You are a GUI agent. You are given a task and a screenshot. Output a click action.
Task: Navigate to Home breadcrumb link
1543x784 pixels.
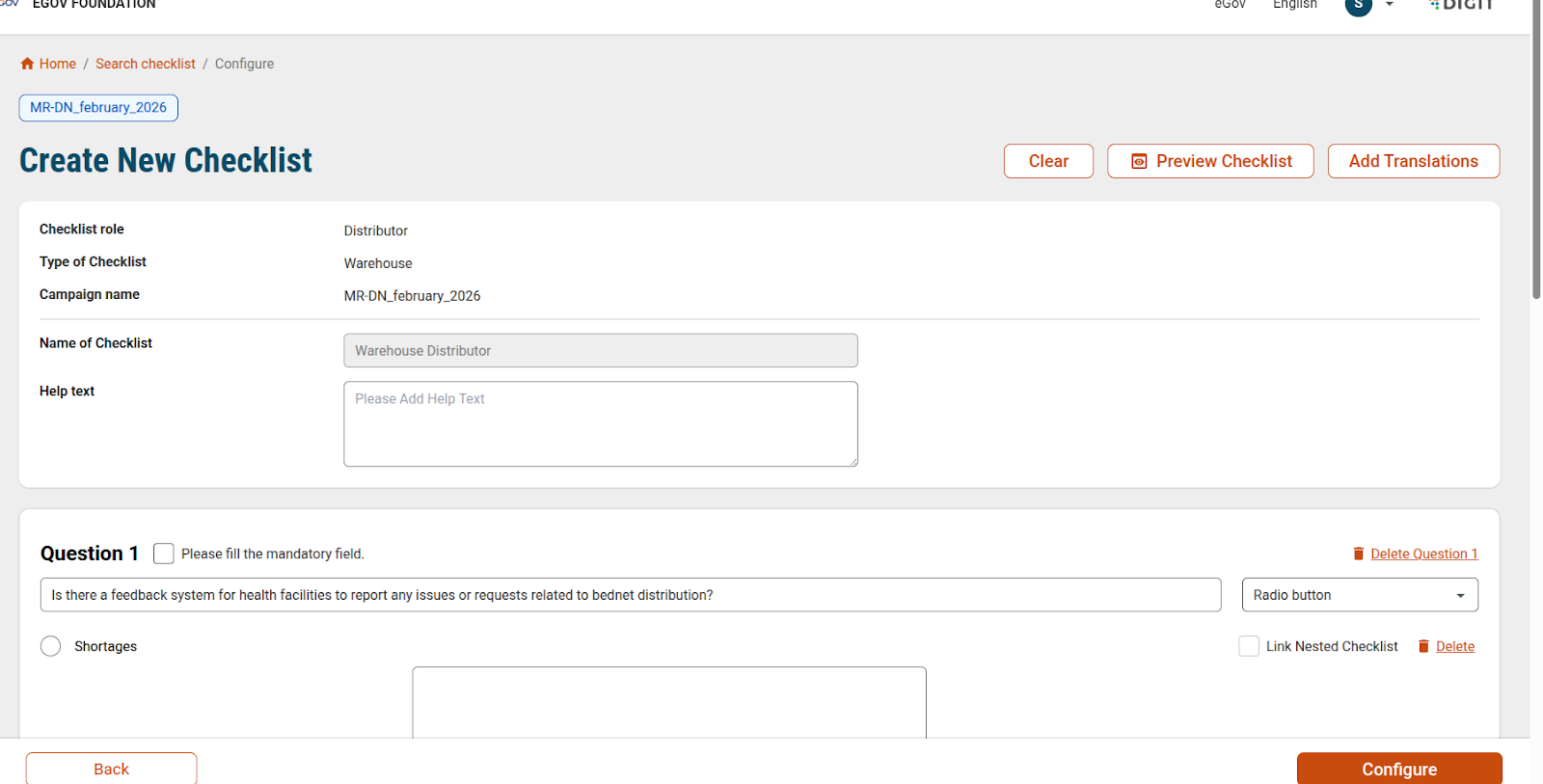pyautogui.click(x=57, y=64)
